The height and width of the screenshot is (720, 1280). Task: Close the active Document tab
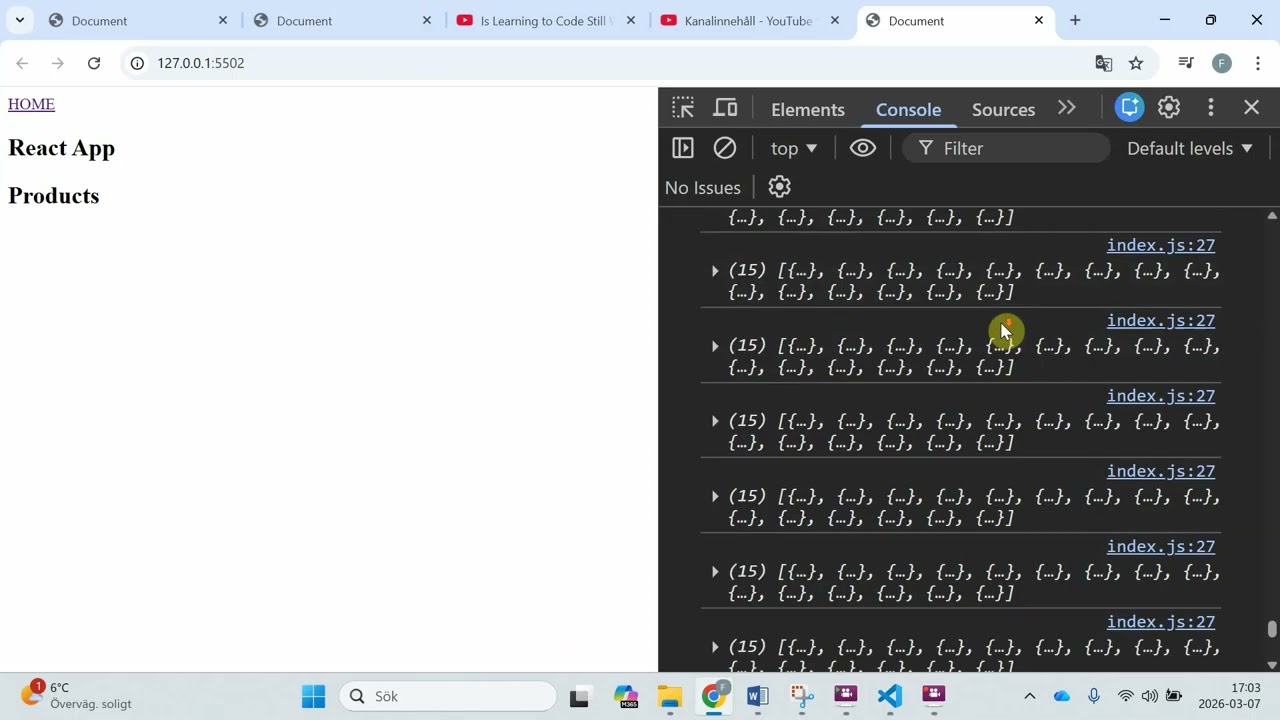[x=1039, y=20]
